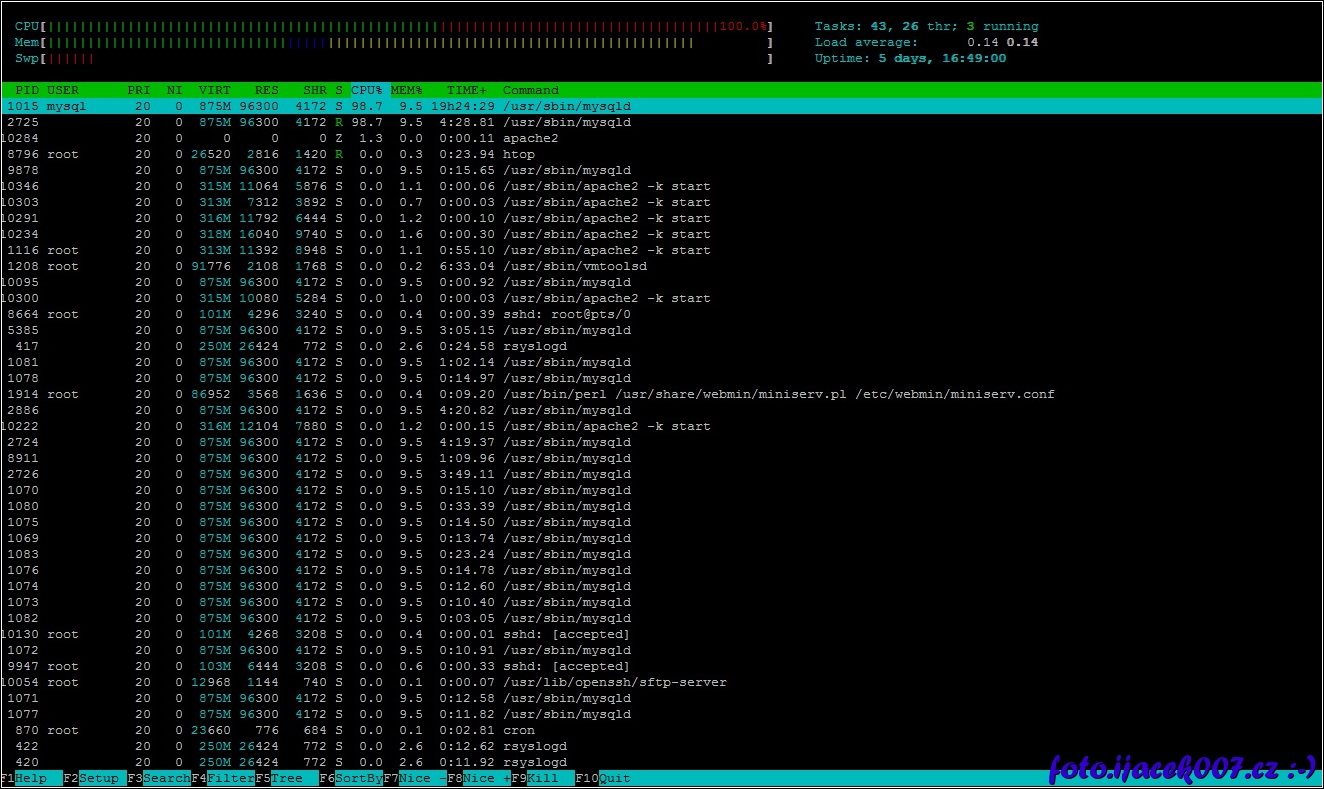Sort by the MEM% column header
This screenshot has width=1324, height=789.
tap(406, 90)
